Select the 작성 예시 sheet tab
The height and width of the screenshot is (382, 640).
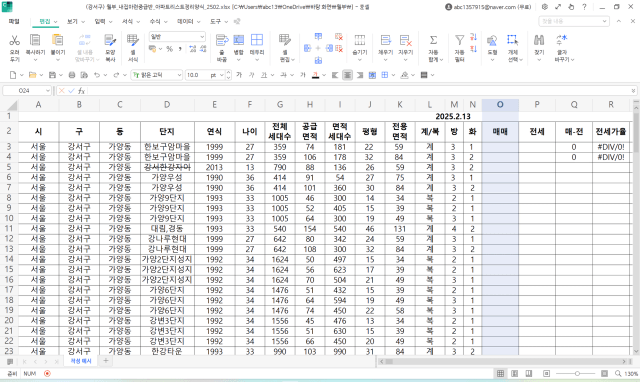81,361
